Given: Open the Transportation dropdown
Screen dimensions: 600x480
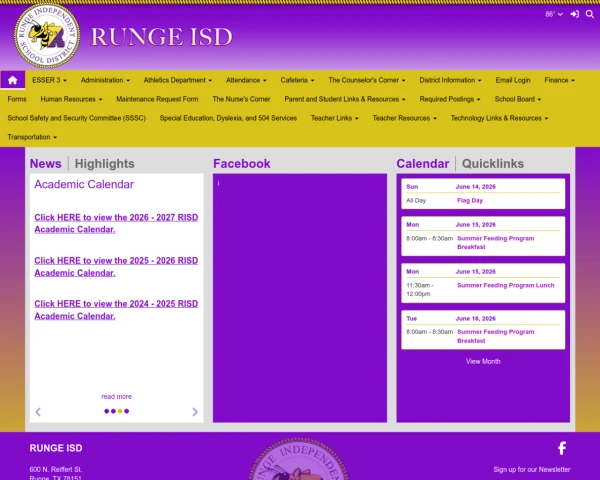Looking at the screenshot, I should 32,137.
